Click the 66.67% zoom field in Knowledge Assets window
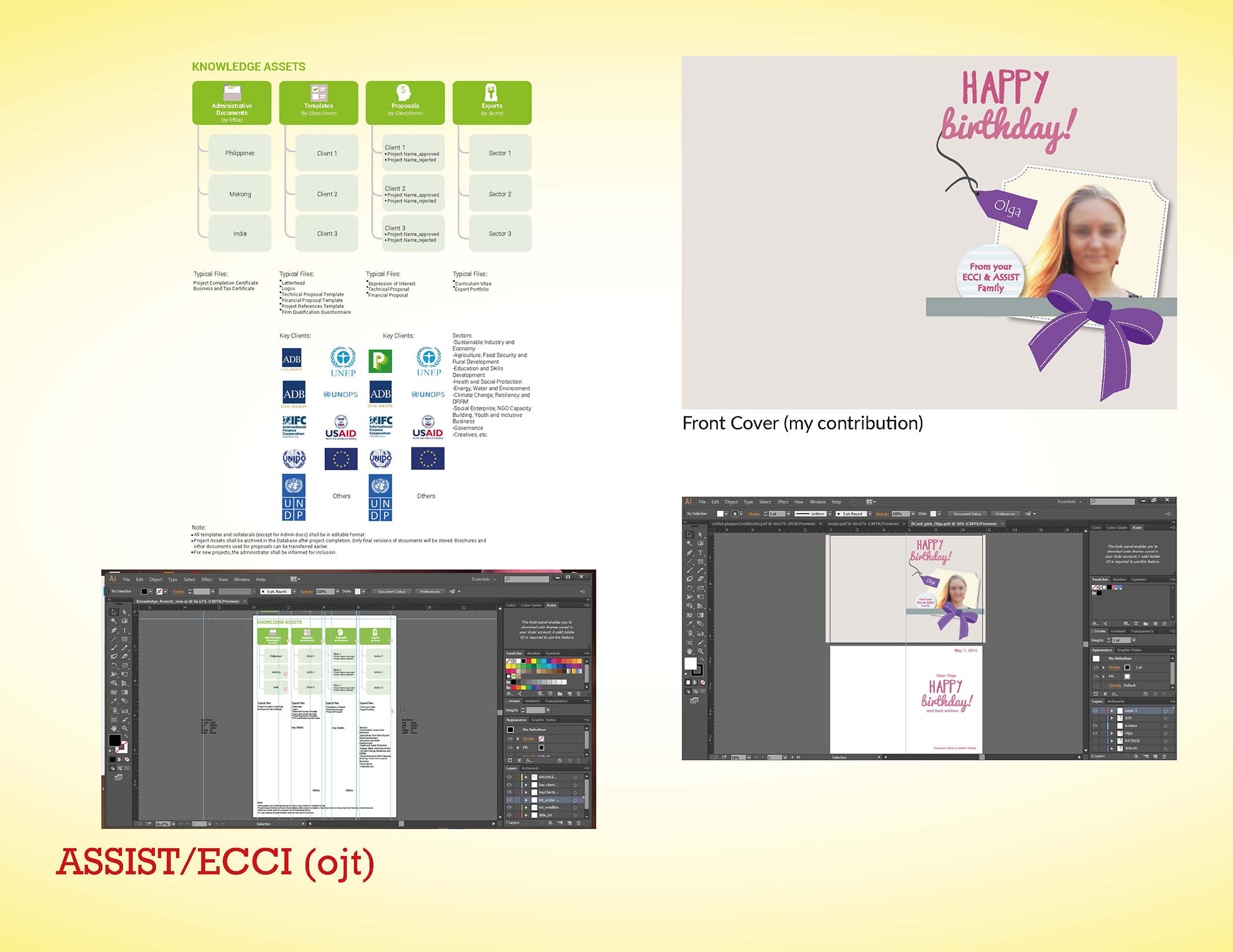This screenshot has height=952, width=1233. 162,824
